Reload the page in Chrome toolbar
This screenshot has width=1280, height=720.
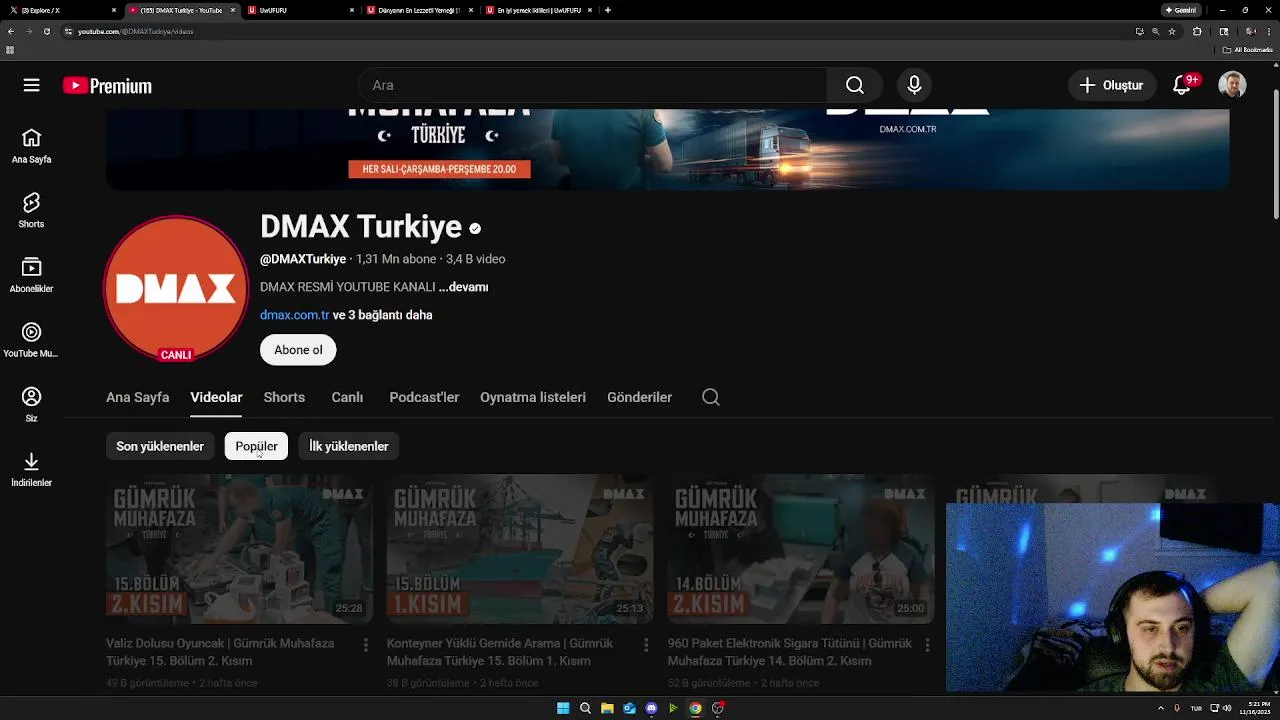coord(47,31)
